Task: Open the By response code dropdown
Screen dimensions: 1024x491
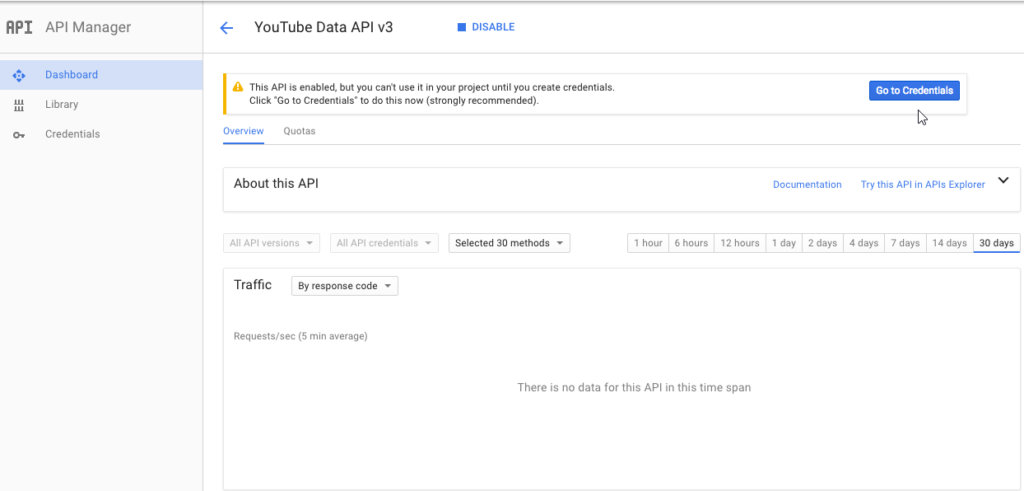Action: pos(344,286)
